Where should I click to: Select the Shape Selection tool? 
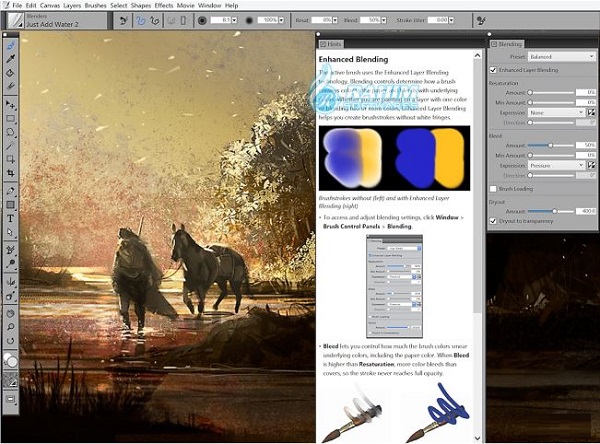tap(10, 232)
